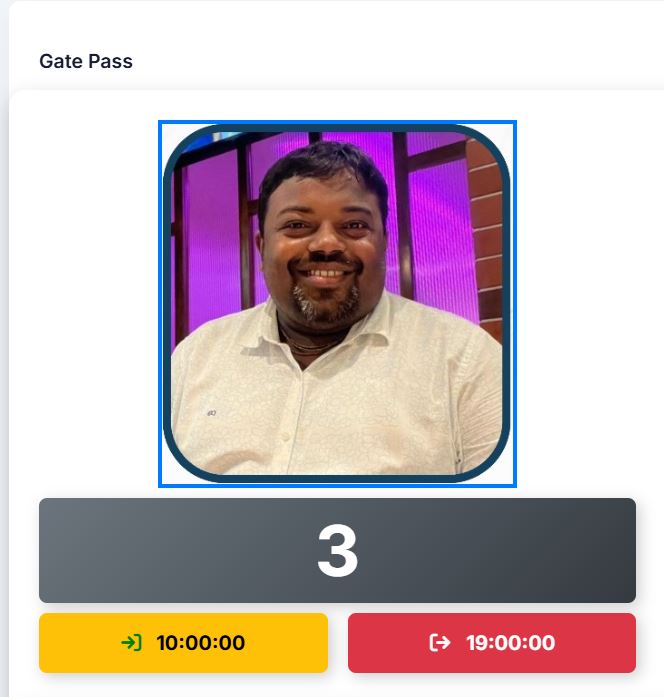Click the 10:00:00 entry time text
The width and height of the screenshot is (664, 697).
[x=200, y=643]
